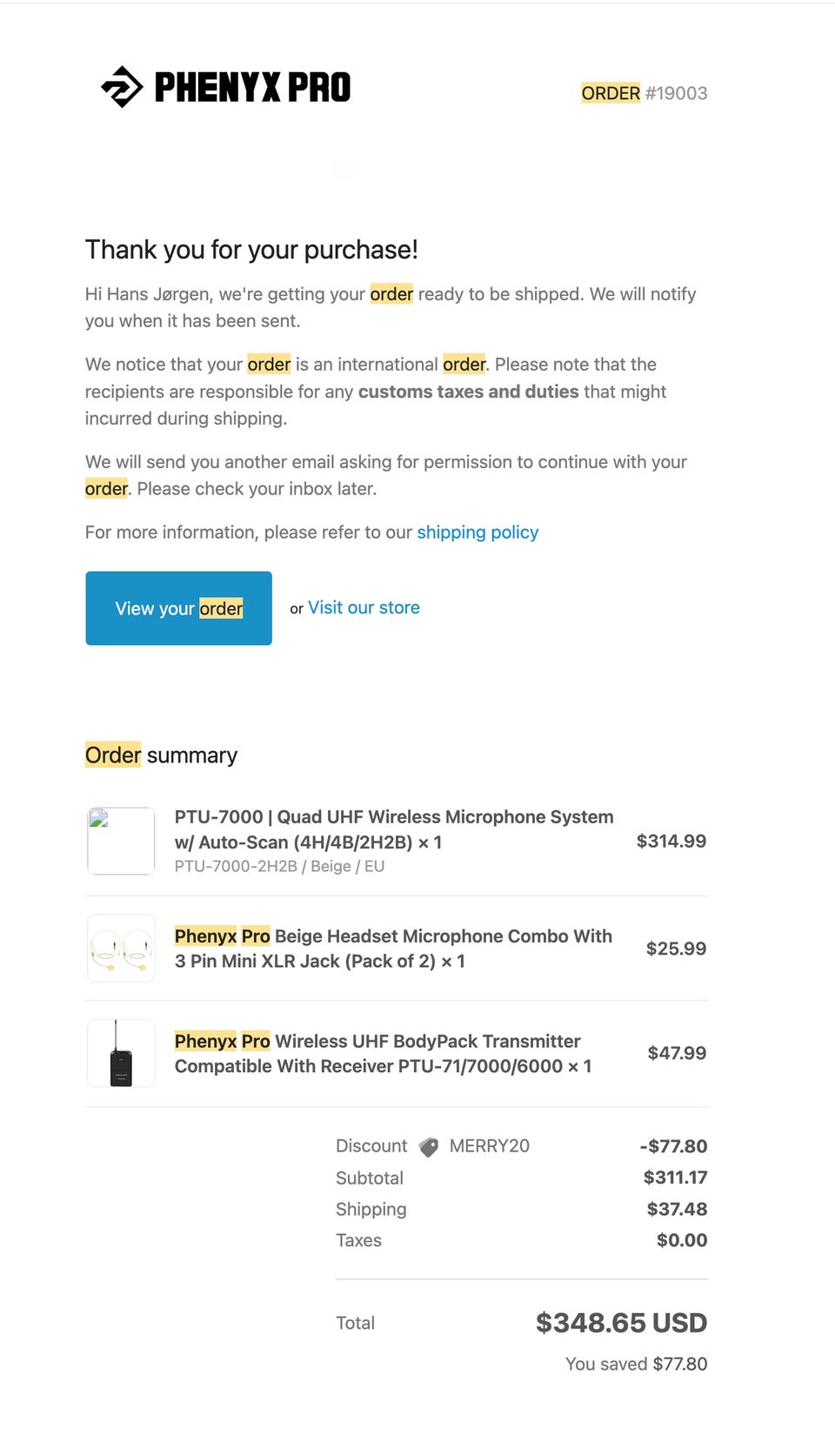Click the You saved $77.80 text
The width and height of the screenshot is (835, 1456).
click(x=636, y=1364)
